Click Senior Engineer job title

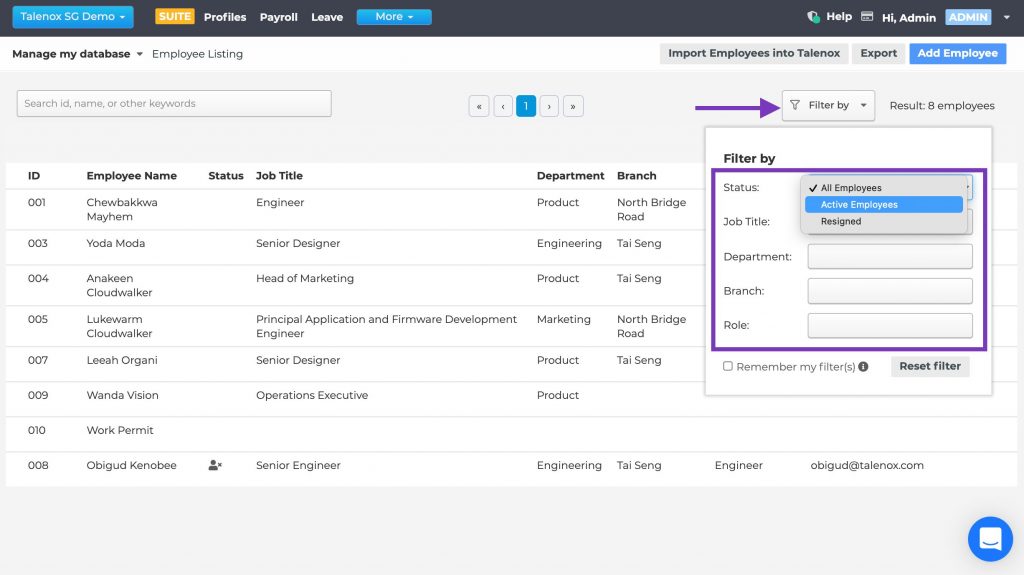click(298, 465)
